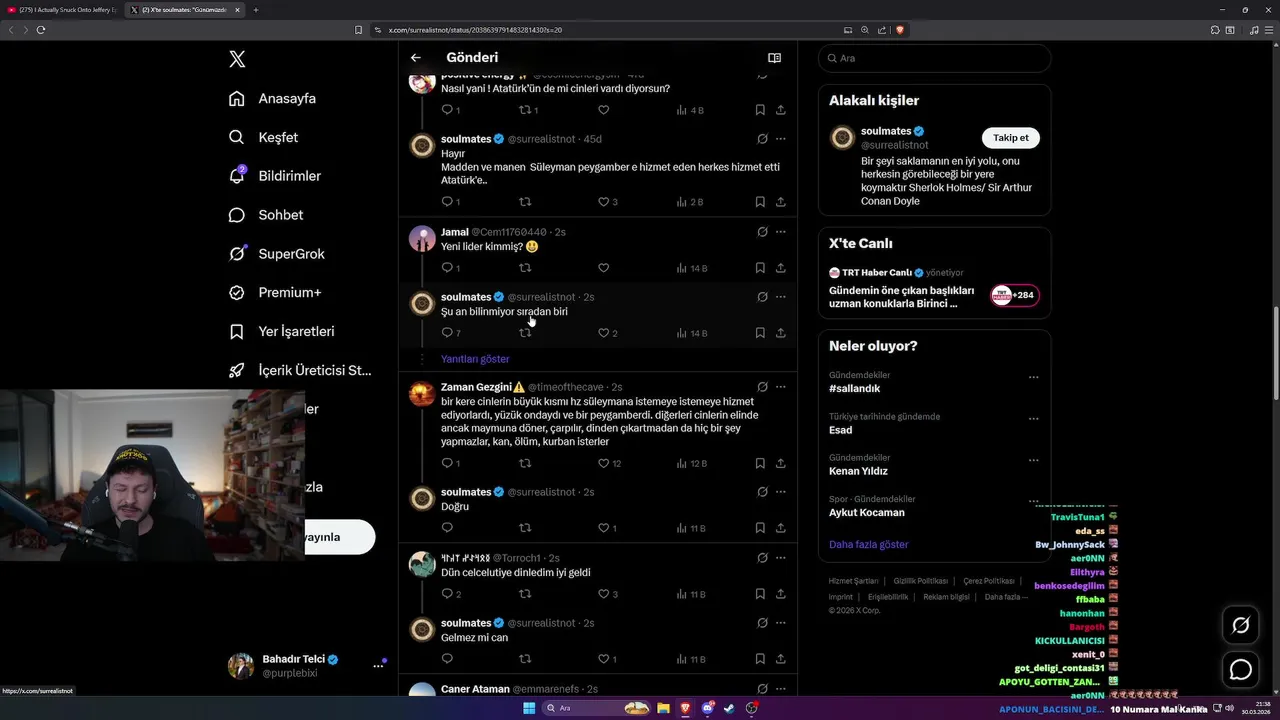Click the browser address bar URL
1280x720 pixels.
pyautogui.click(x=475, y=30)
